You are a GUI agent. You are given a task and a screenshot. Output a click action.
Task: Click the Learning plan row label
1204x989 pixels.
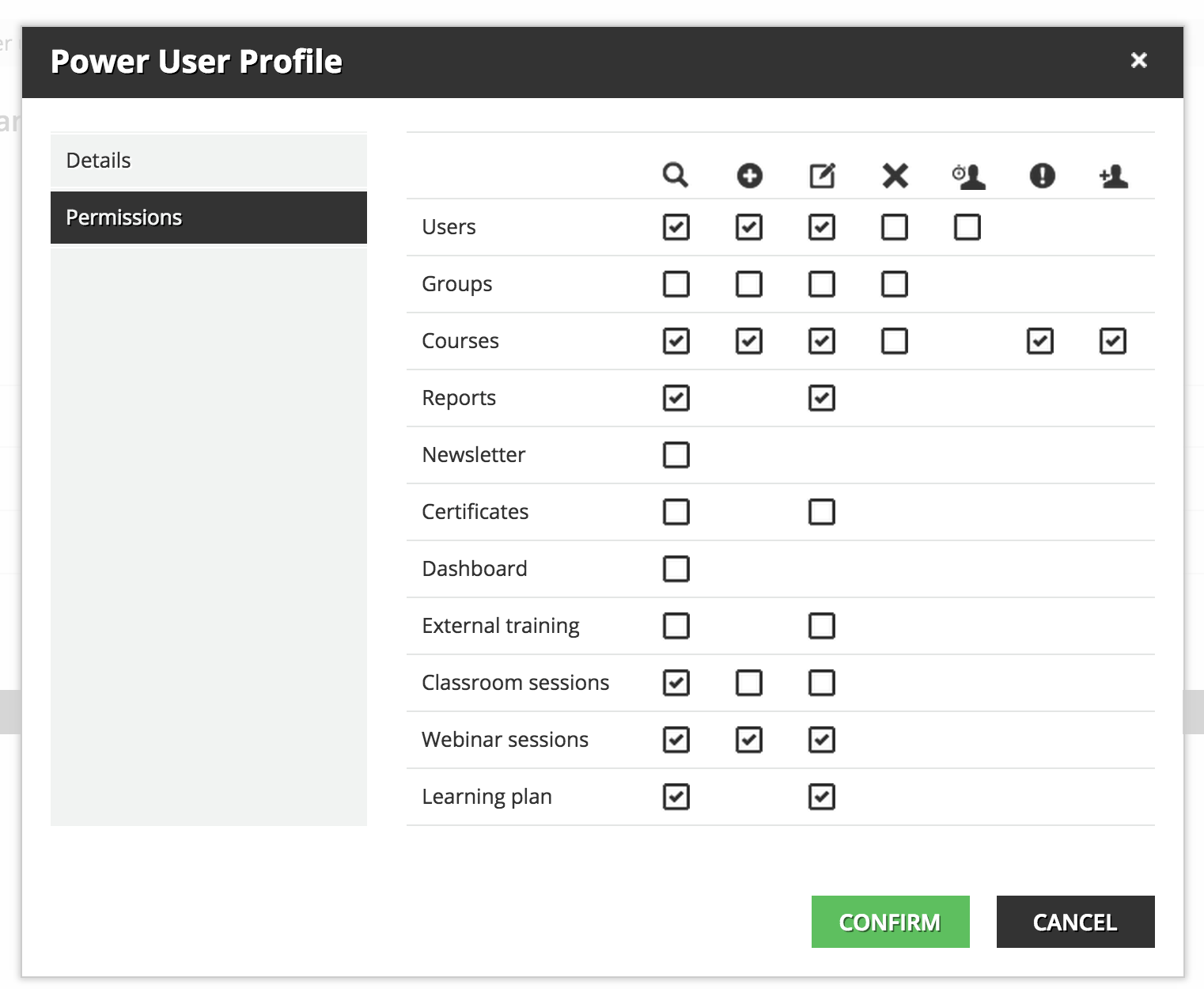tap(487, 797)
